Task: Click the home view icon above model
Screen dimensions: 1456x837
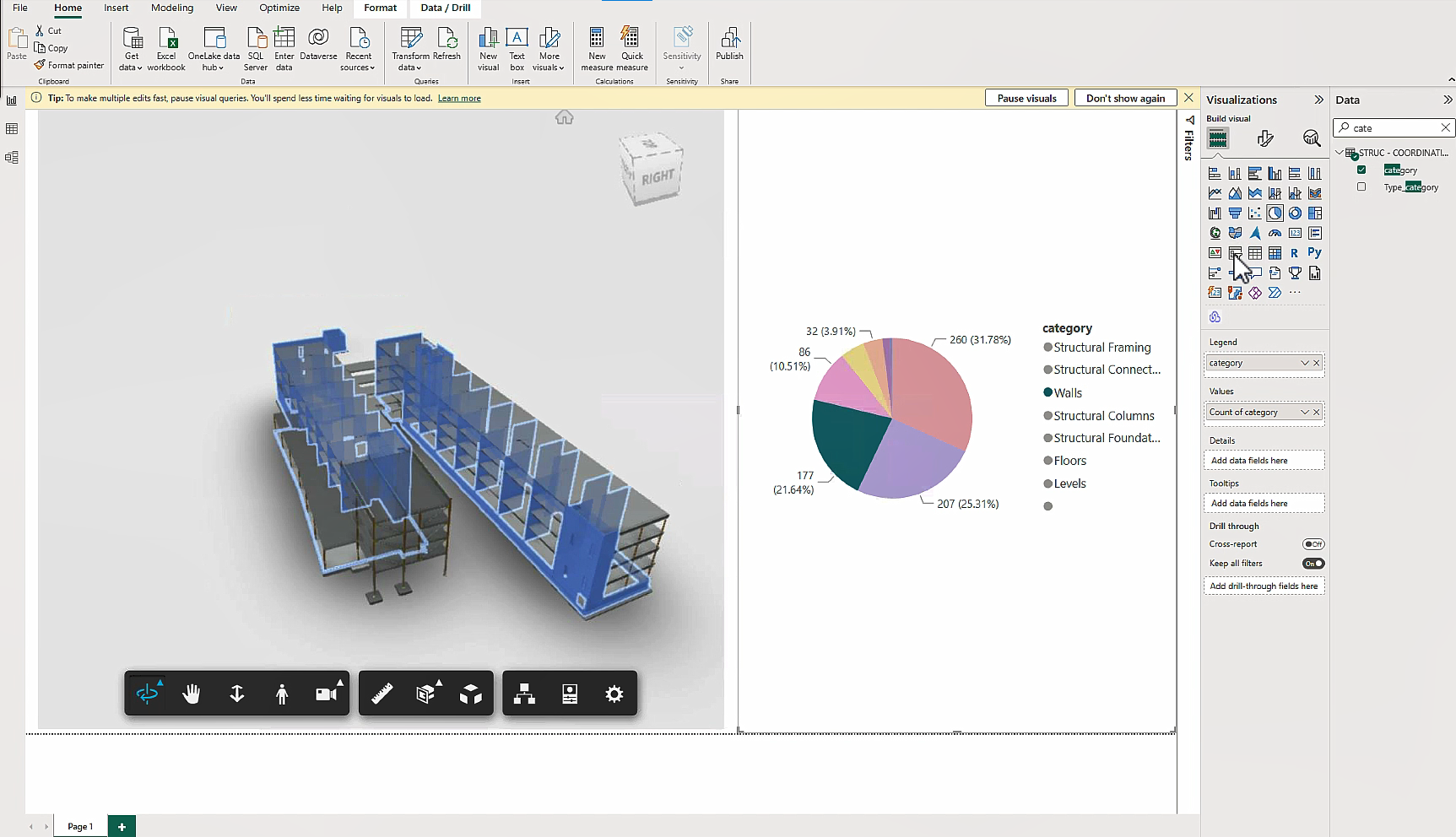Action: coord(564,117)
